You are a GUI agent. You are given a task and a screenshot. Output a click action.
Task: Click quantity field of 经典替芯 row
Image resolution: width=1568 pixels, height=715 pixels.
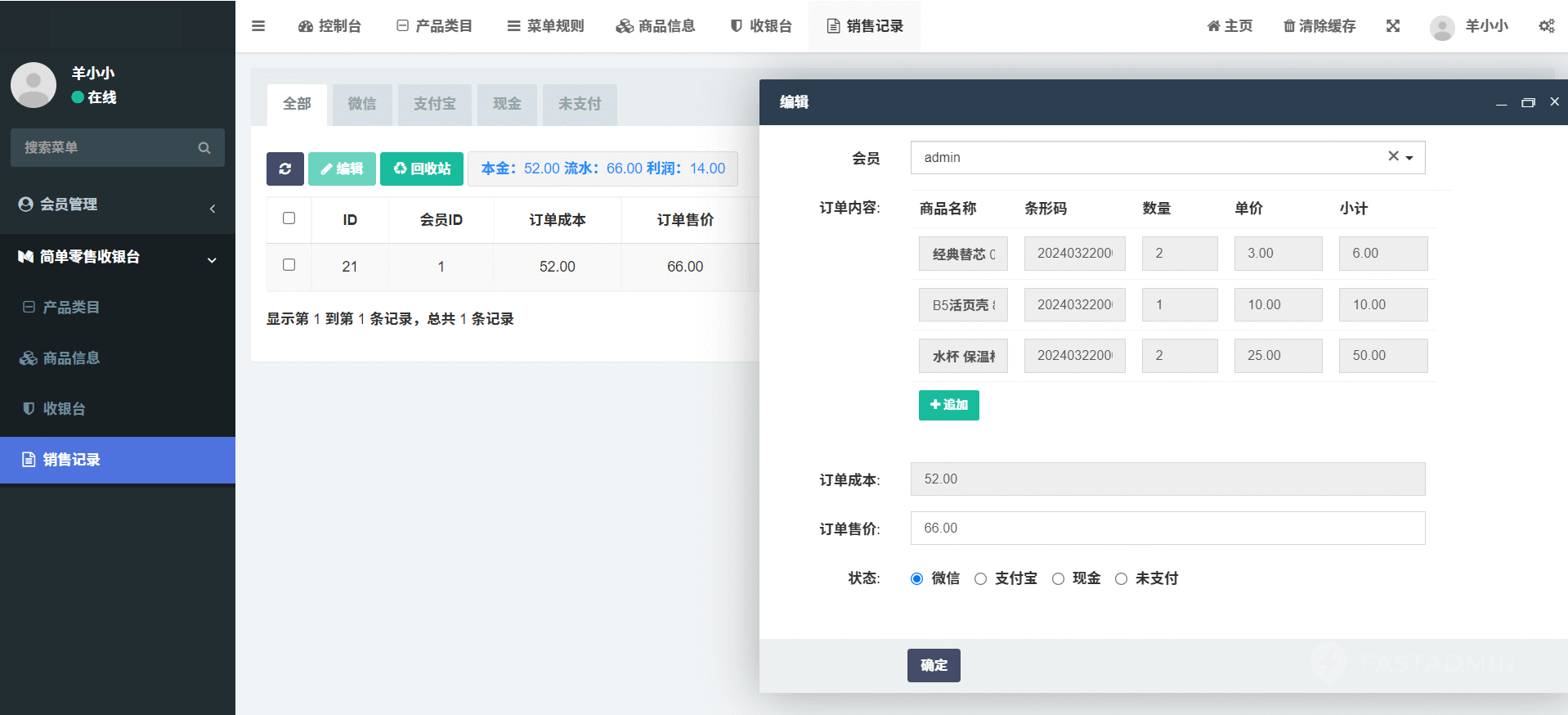coord(1180,254)
